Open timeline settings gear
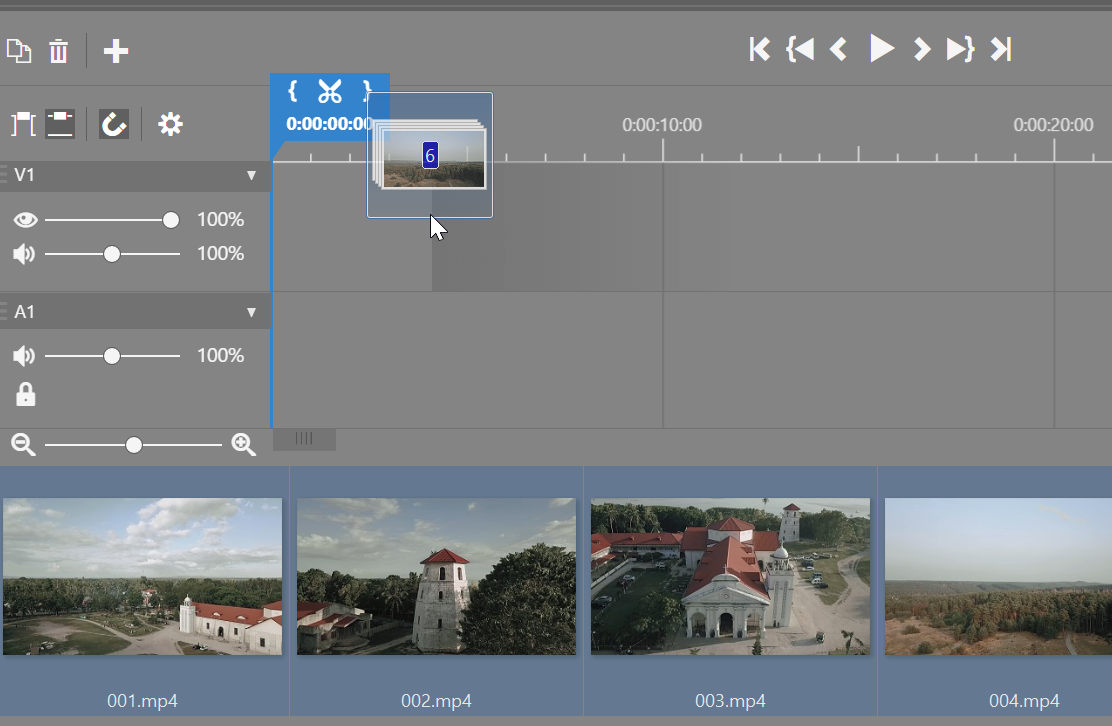 170,124
